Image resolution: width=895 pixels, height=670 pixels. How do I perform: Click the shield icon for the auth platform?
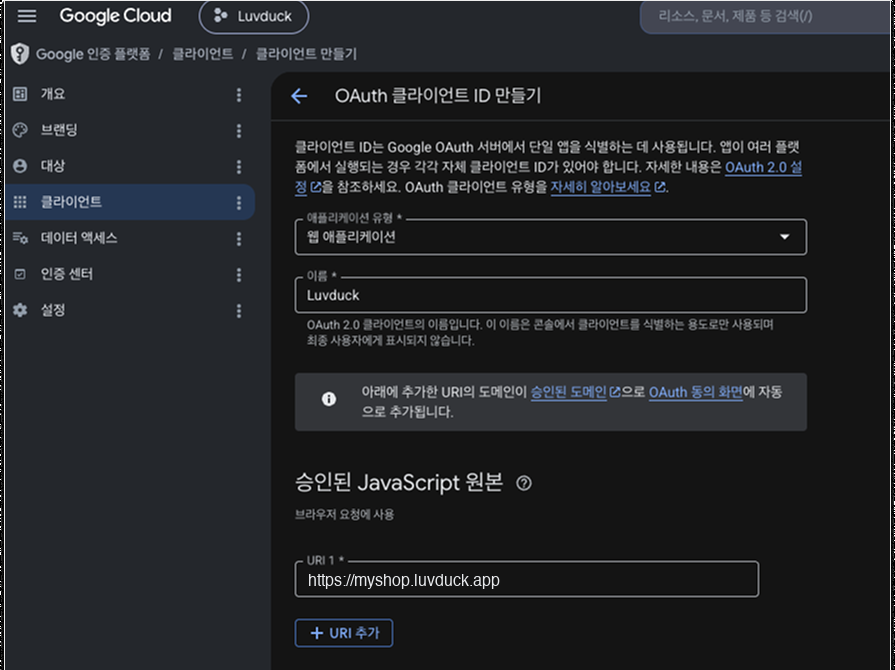[x=20, y=54]
